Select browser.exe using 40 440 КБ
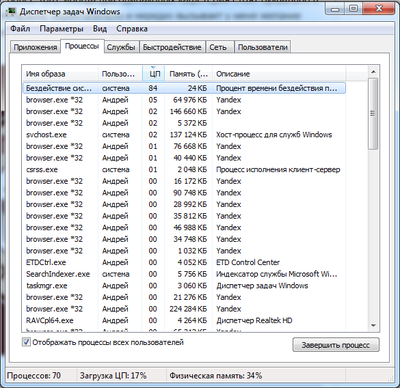The image size is (400, 388). click(184, 158)
